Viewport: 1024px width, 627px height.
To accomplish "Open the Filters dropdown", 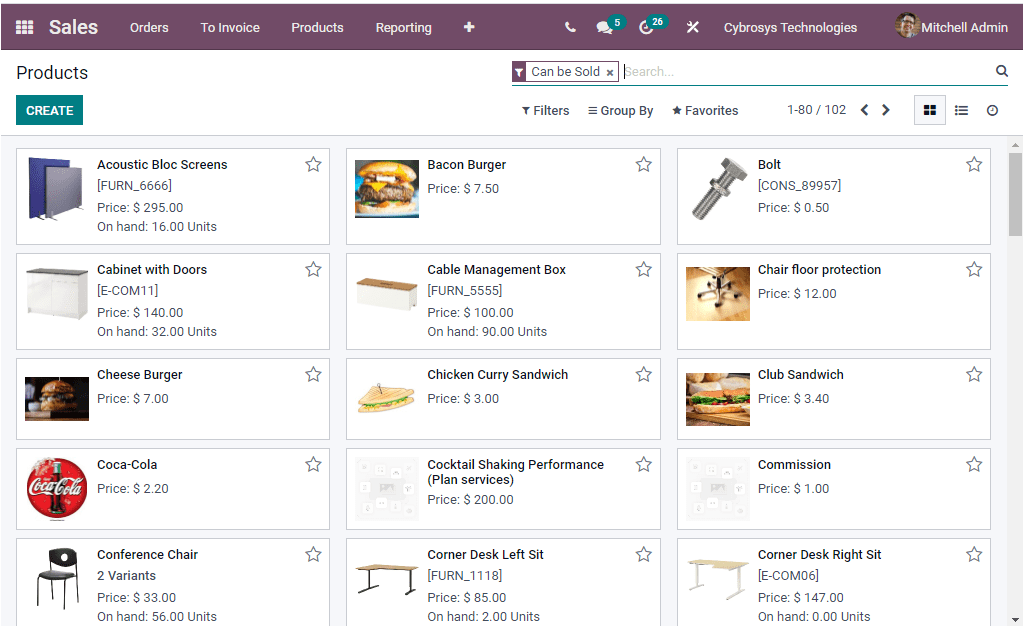I will click(x=545, y=110).
